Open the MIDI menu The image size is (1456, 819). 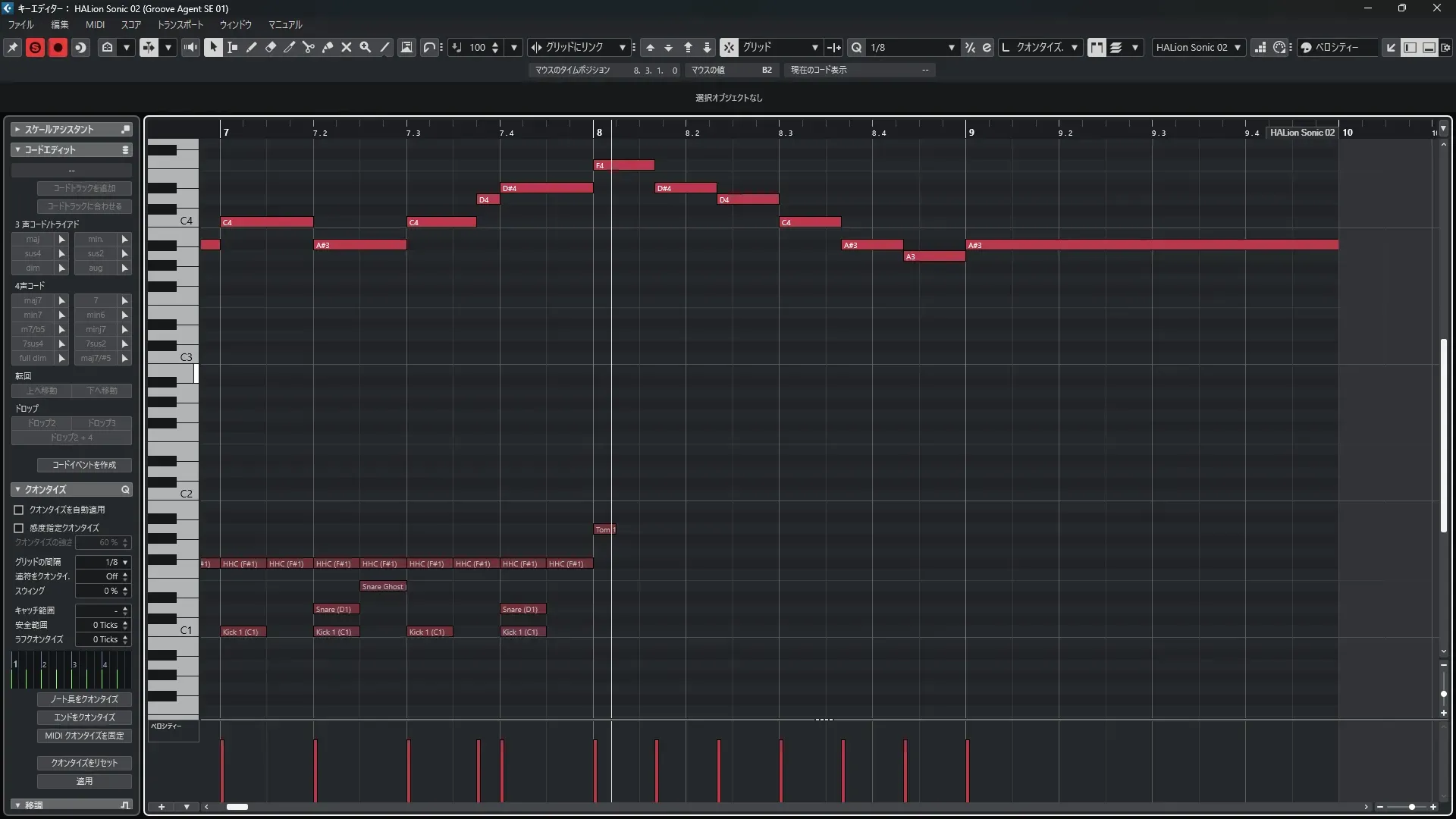(x=95, y=24)
